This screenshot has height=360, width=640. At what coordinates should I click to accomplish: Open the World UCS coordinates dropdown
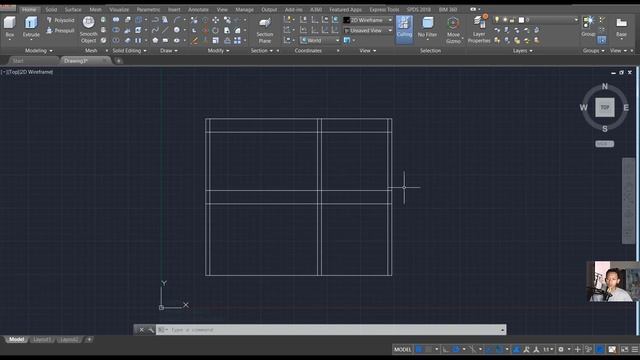(320, 40)
